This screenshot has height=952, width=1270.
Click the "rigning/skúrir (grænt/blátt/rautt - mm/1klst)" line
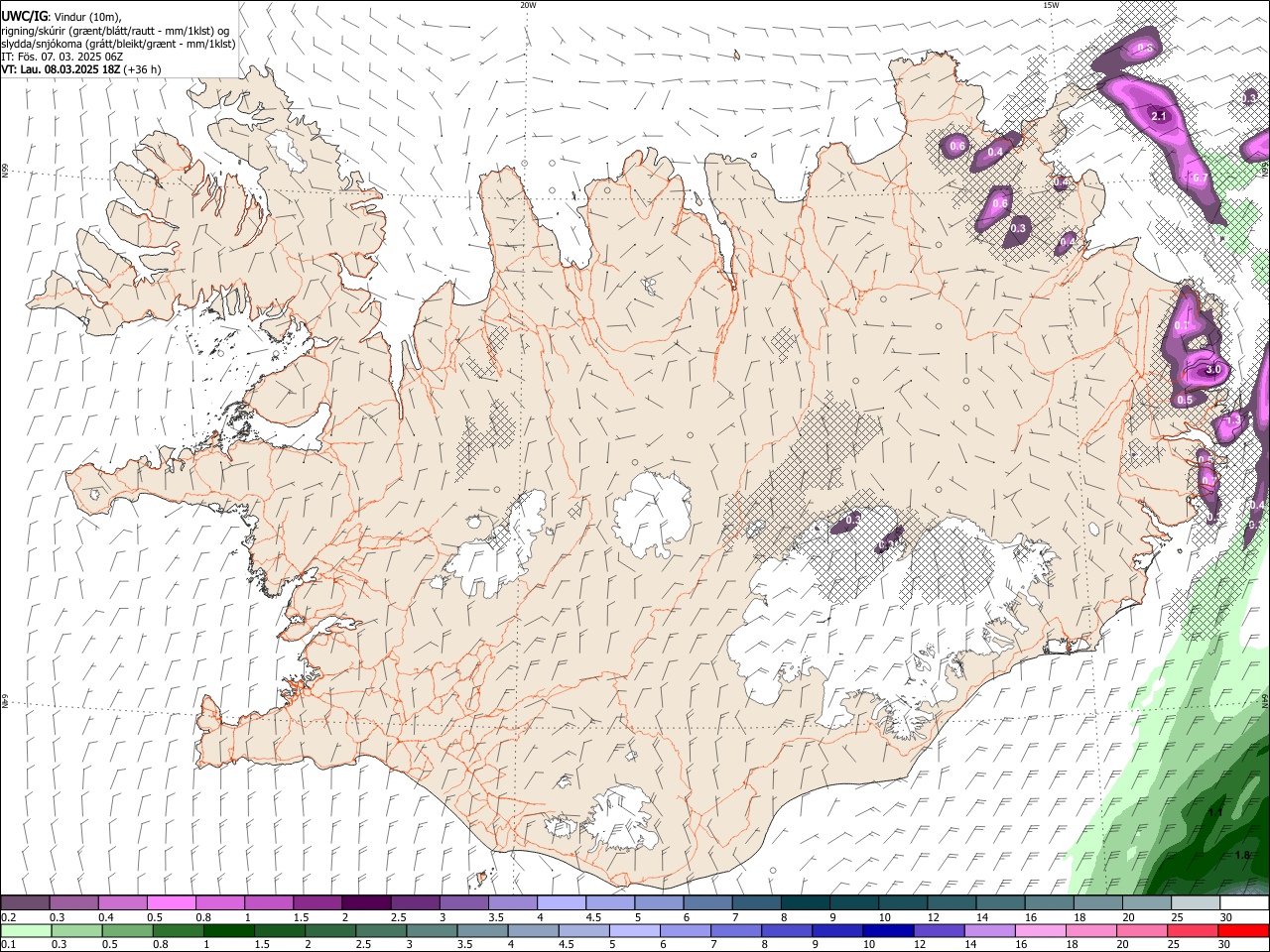(x=115, y=31)
